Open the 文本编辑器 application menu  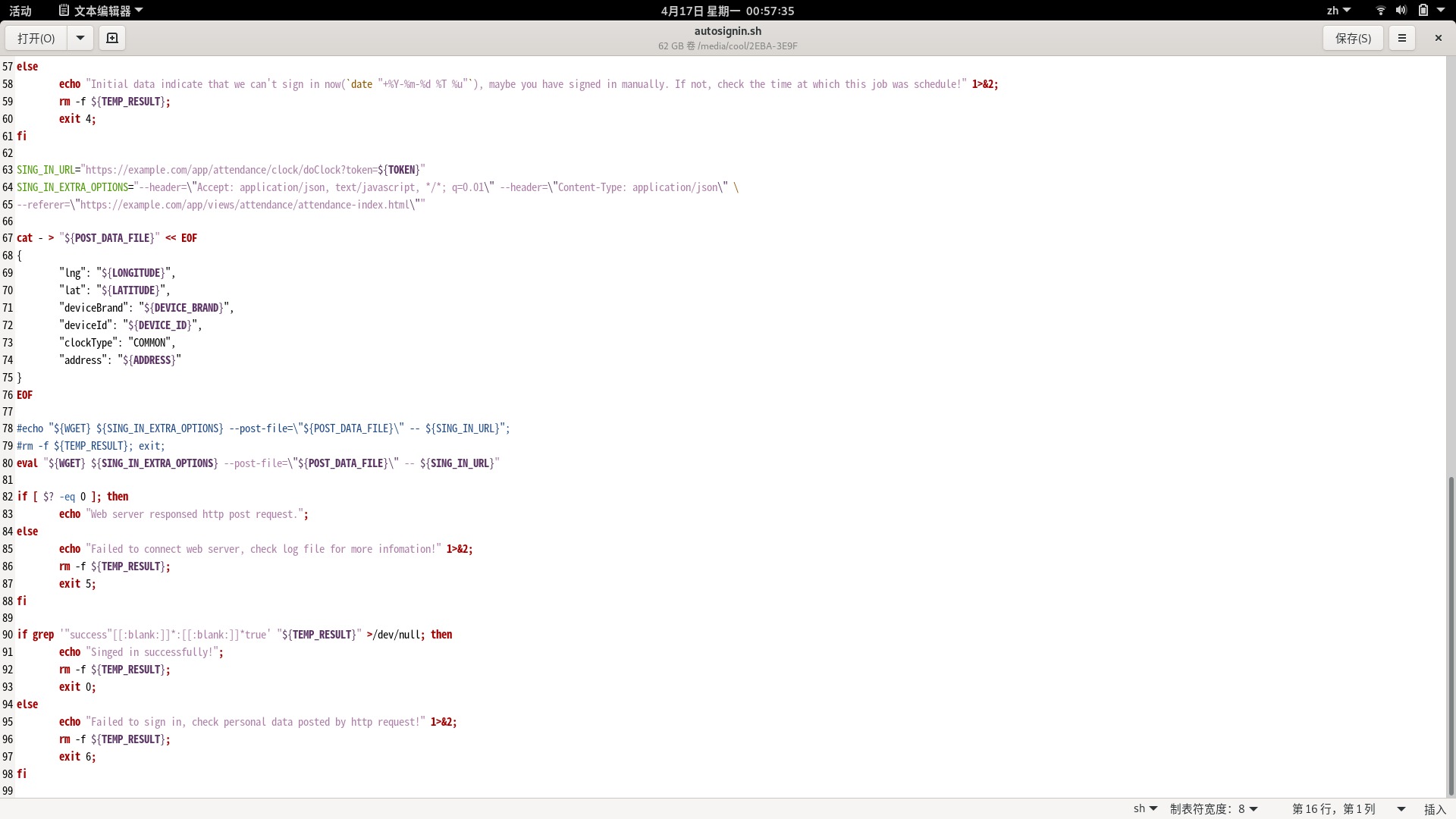(101, 11)
